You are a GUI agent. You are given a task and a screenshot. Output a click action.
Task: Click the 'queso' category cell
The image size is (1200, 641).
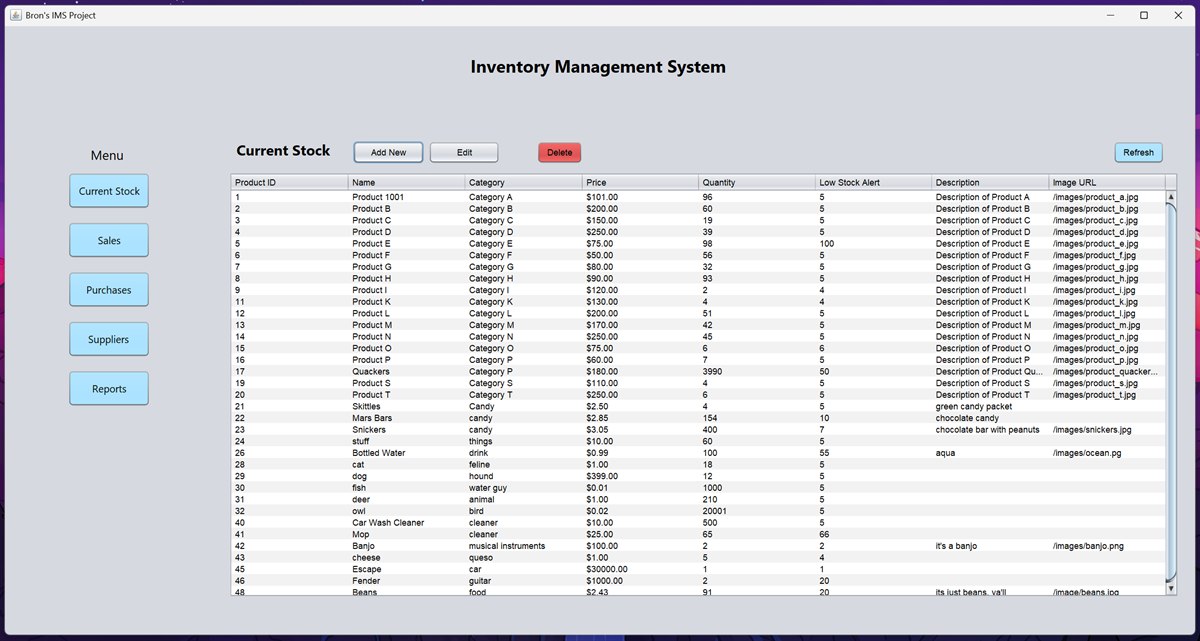523,557
